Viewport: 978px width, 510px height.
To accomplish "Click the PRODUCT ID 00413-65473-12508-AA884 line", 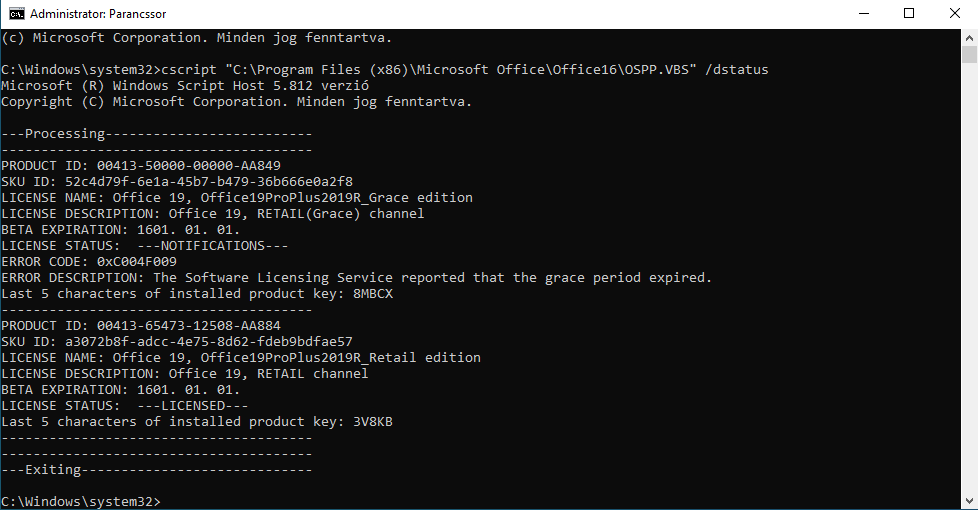I will point(141,326).
